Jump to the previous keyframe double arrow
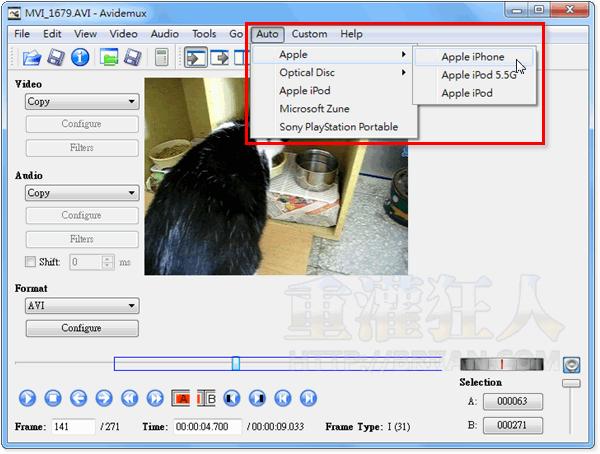Viewport: 600px width, 454px height. [x=130, y=398]
